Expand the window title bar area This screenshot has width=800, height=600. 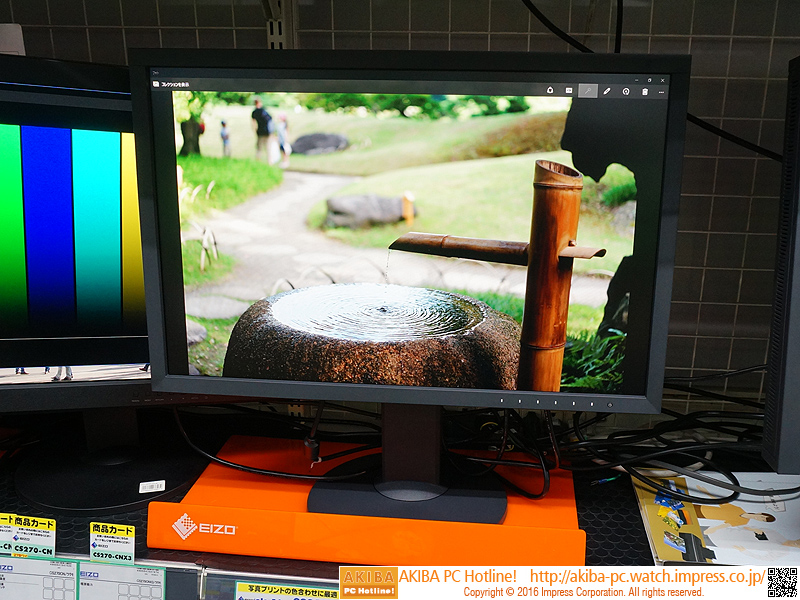pyautogui.click(x=400, y=75)
